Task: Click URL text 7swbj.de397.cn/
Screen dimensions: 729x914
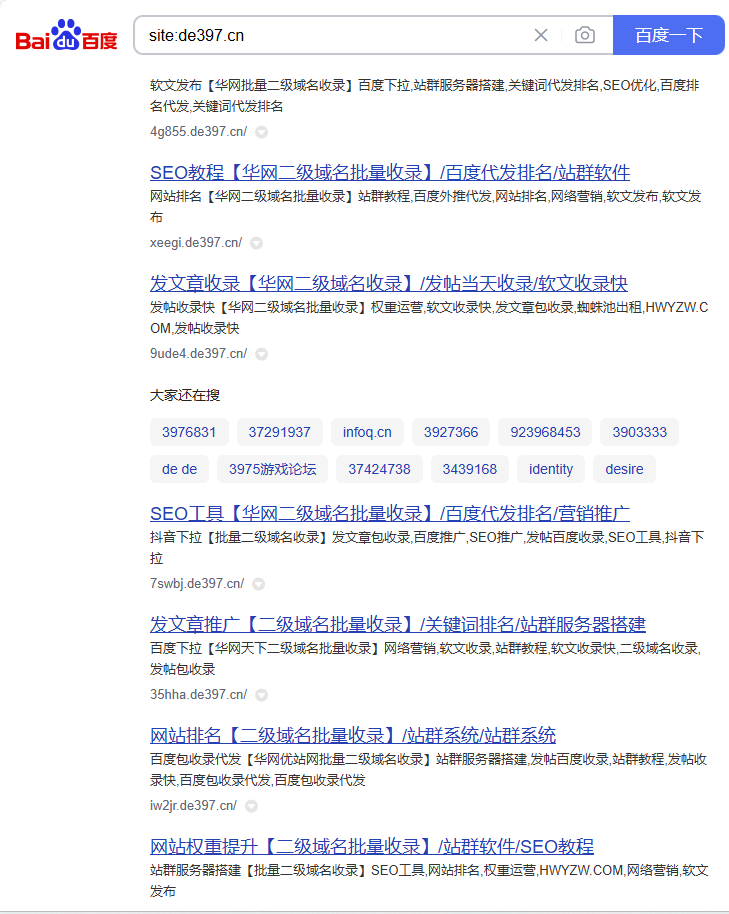Action: (197, 583)
